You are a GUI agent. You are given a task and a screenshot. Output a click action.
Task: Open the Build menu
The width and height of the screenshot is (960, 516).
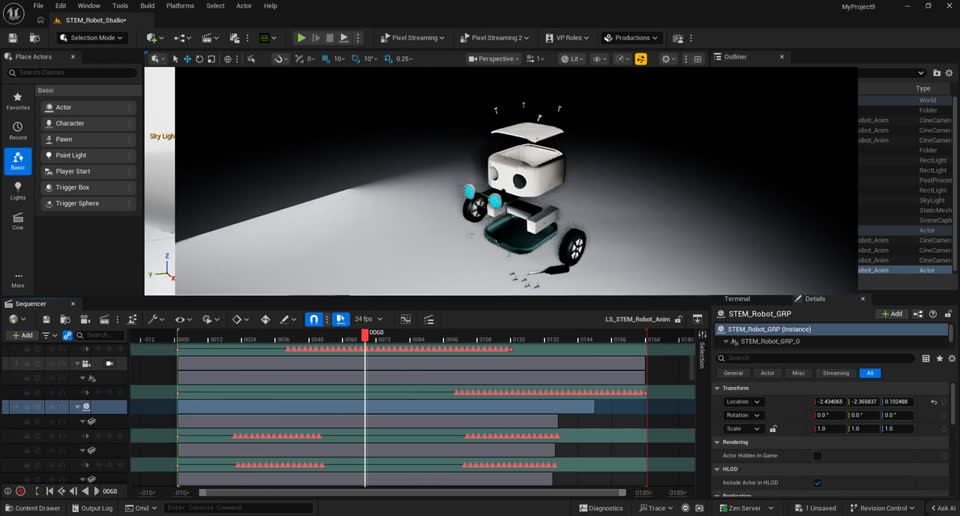click(148, 6)
